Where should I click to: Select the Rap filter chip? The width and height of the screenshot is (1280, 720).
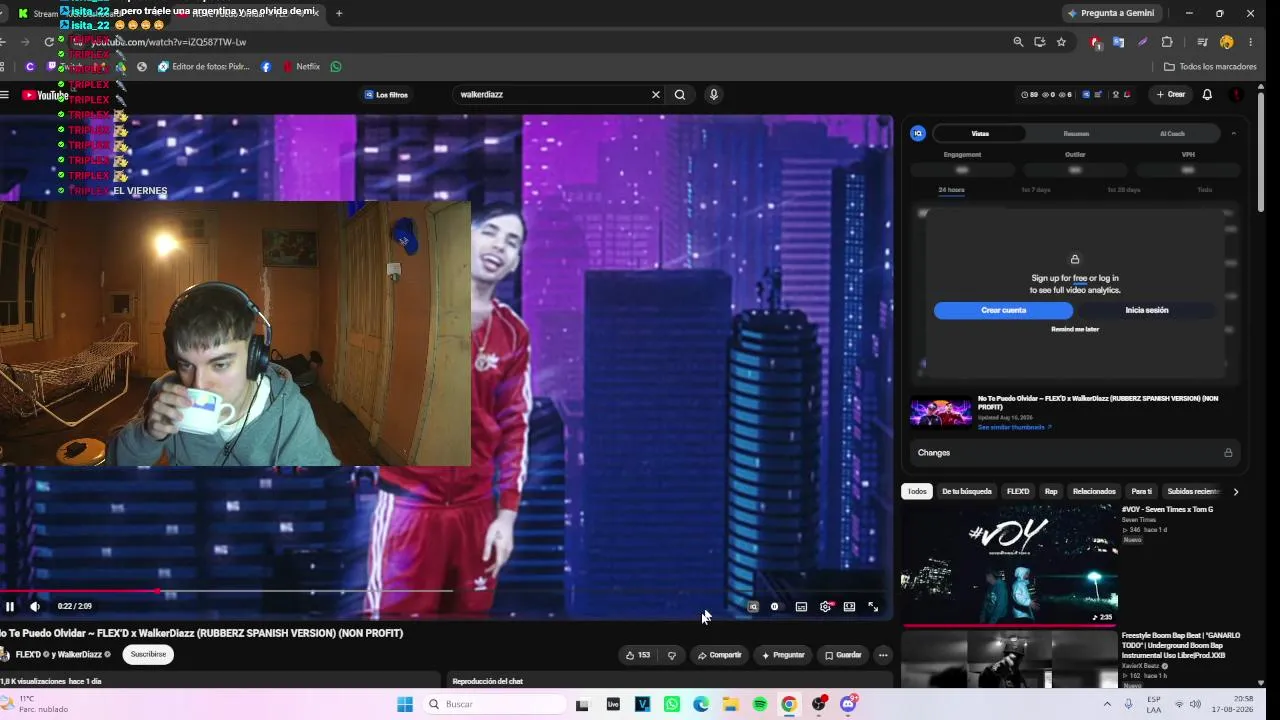pyautogui.click(x=1051, y=491)
